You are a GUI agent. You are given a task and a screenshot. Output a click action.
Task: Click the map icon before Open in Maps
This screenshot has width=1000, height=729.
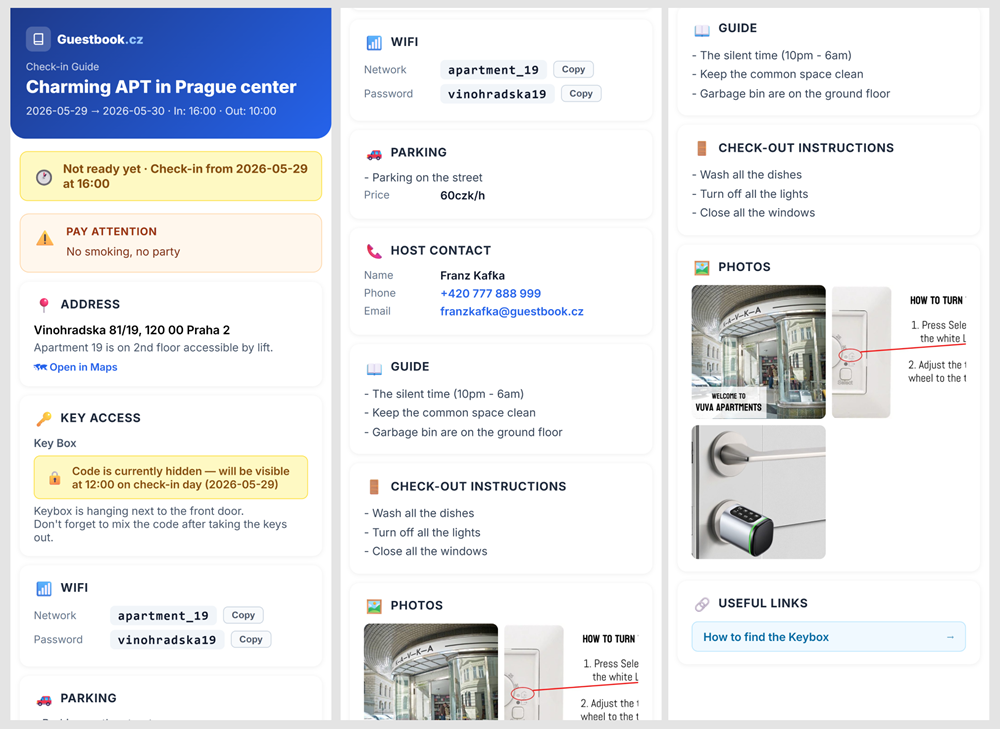click(x=40, y=367)
